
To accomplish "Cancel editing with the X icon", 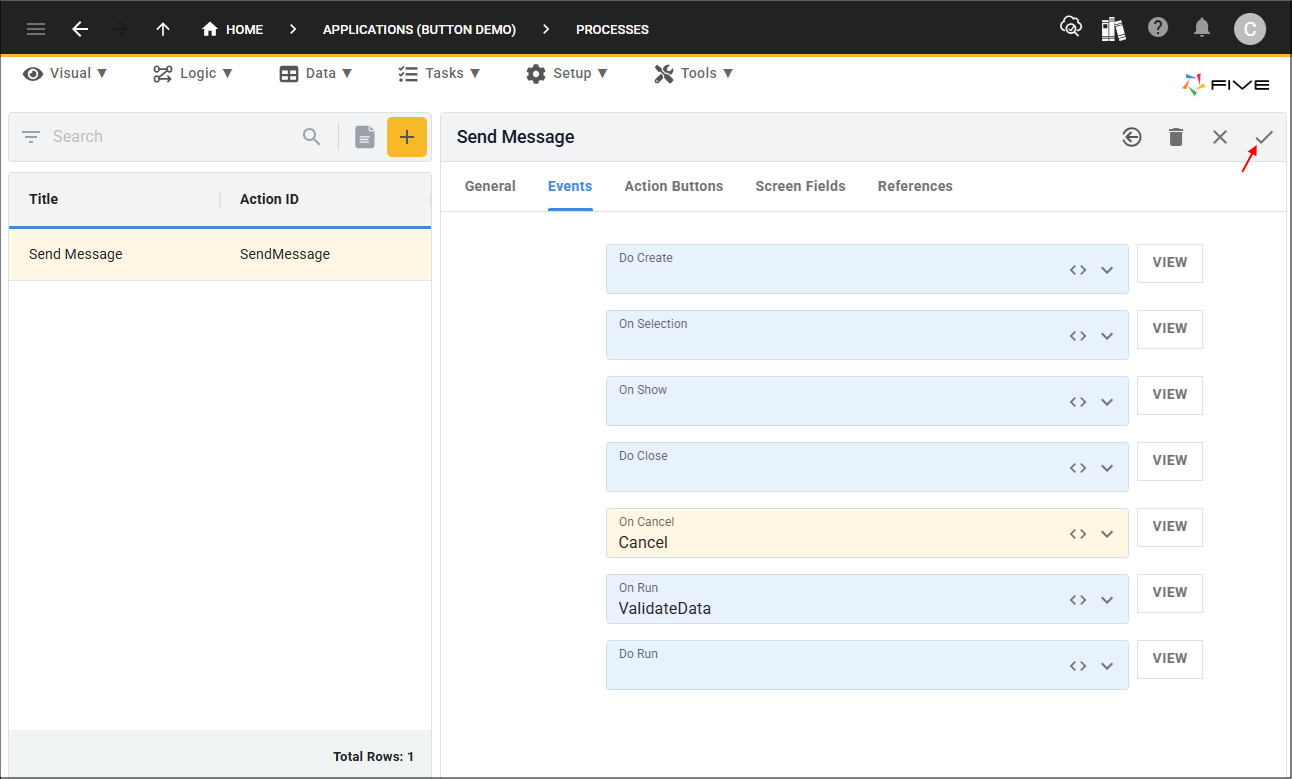I will (1220, 137).
